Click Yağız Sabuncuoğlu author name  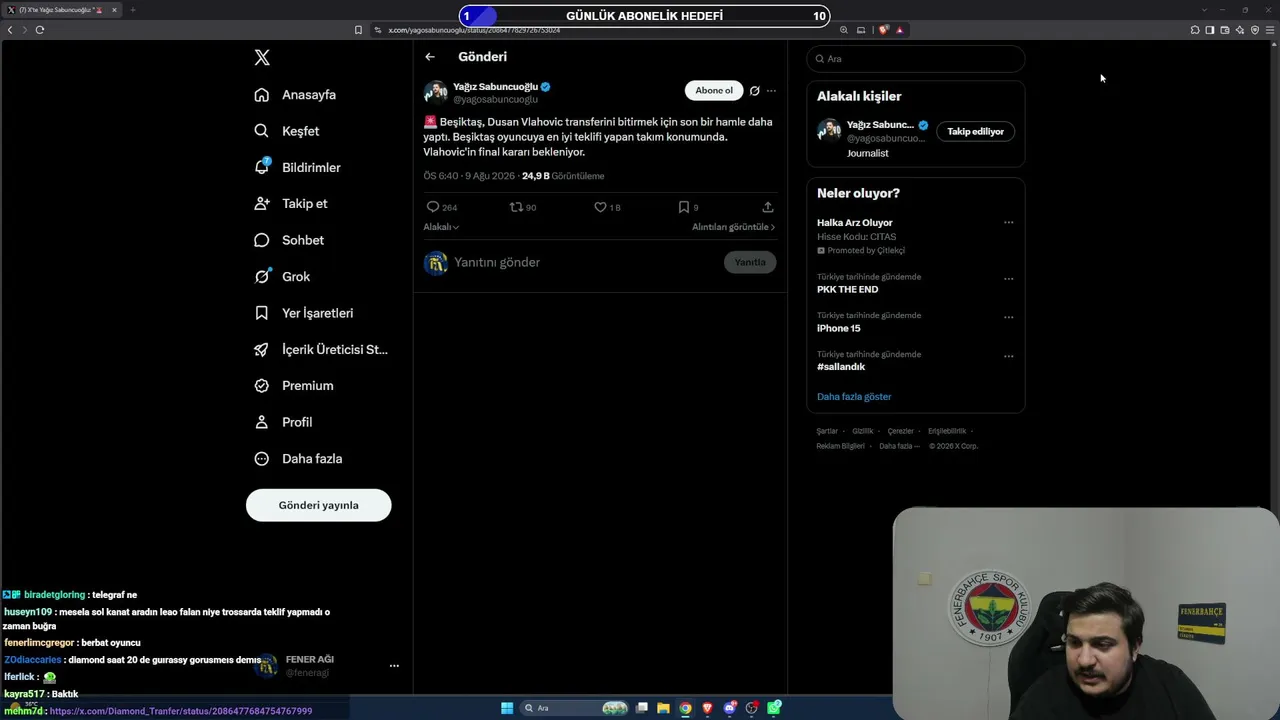(495, 87)
